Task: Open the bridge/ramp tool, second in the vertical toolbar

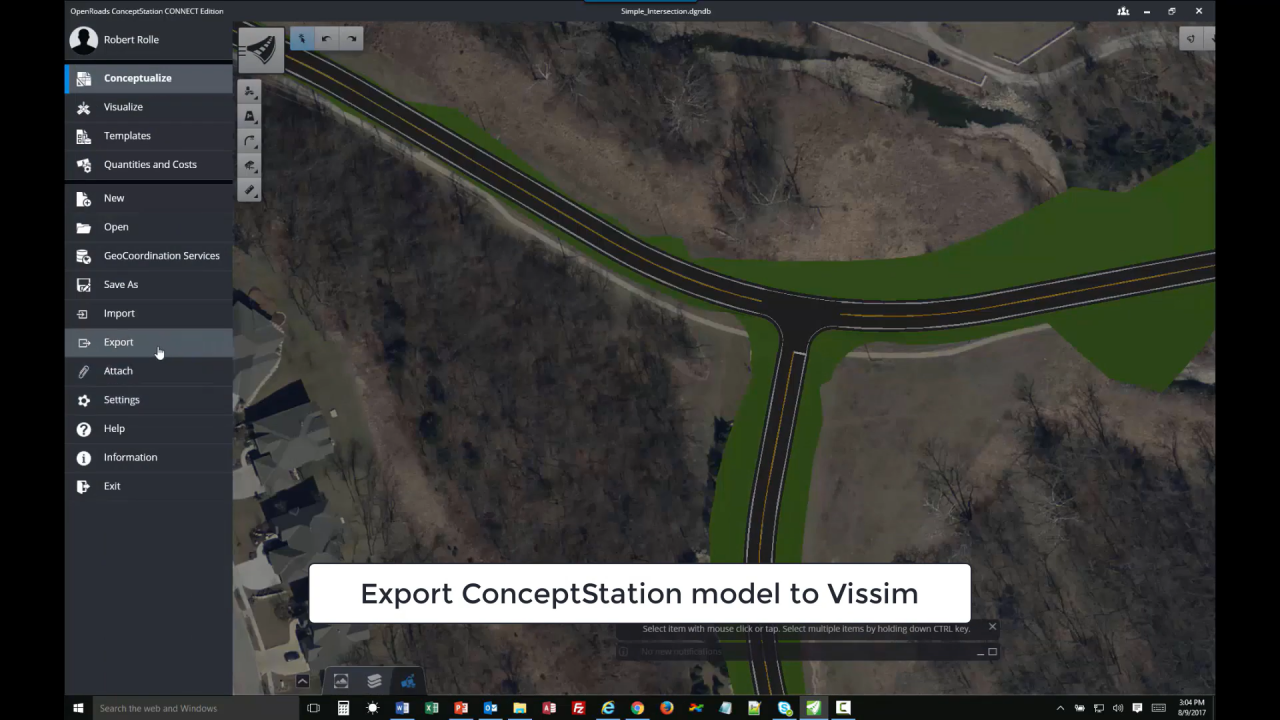Action: [x=250, y=116]
